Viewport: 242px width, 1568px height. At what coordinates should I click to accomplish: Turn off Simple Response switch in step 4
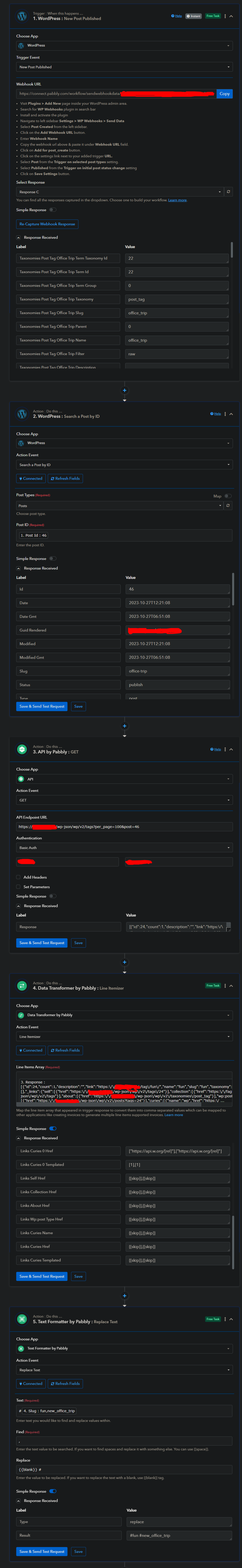click(x=53, y=1128)
